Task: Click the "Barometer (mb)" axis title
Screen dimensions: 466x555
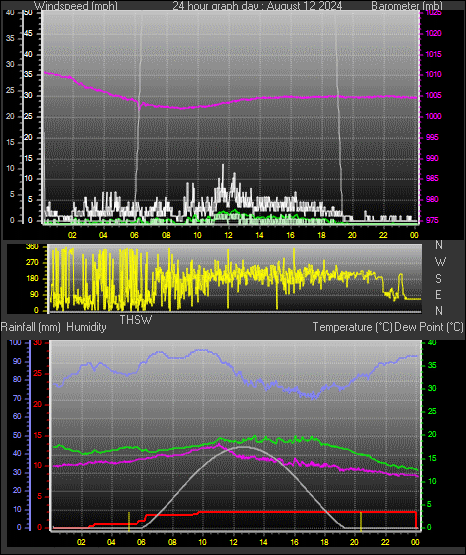Action: [407, 5]
